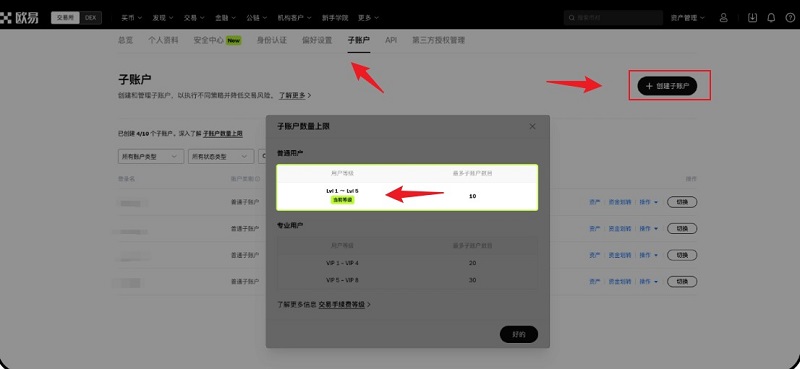Click the VIP 5 - VIP 8 row
The width and height of the screenshot is (800, 369).
coord(407,280)
